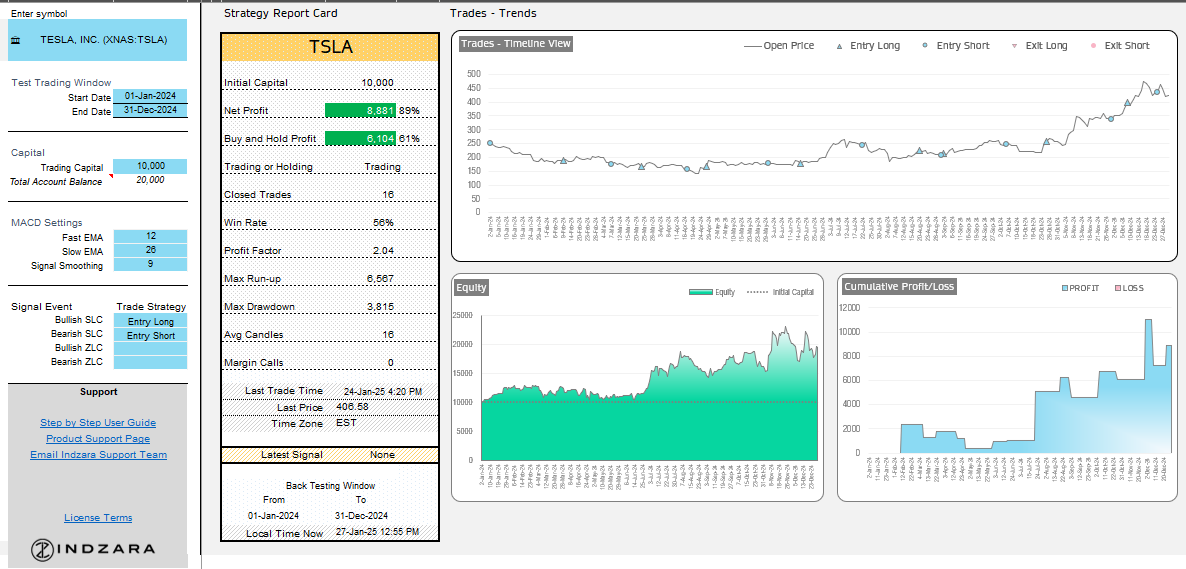Viewport: 1186px width, 569px height.
Task: Click the Initial Capital 10,000 value in report card
Action: click(x=377, y=82)
